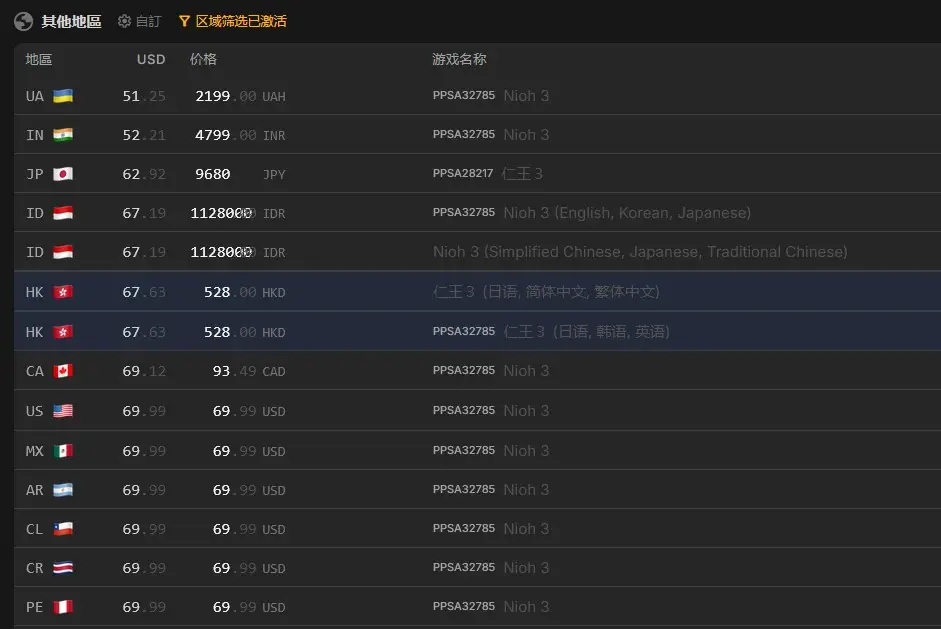Select the HK row with 日语, 韩语, 英语
The height and width of the screenshot is (629, 941).
pyautogui.click(x=586, y=331)
